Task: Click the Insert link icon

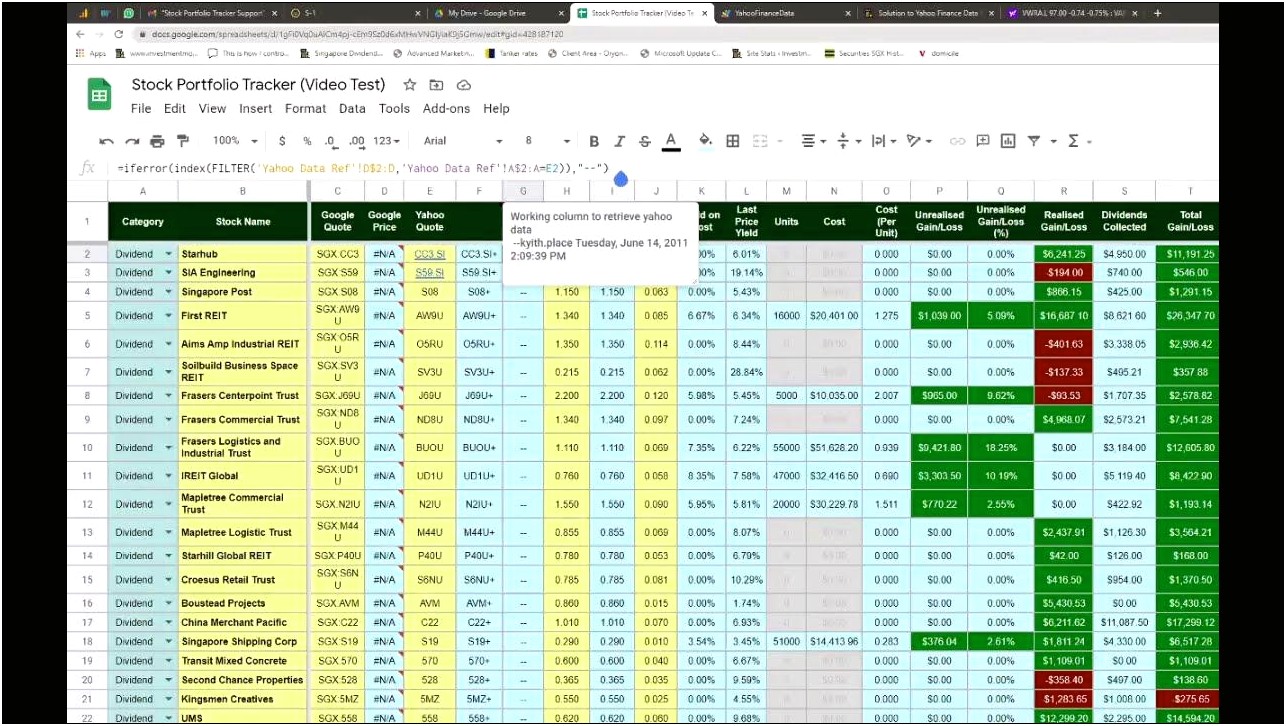Action: (957, 141)
